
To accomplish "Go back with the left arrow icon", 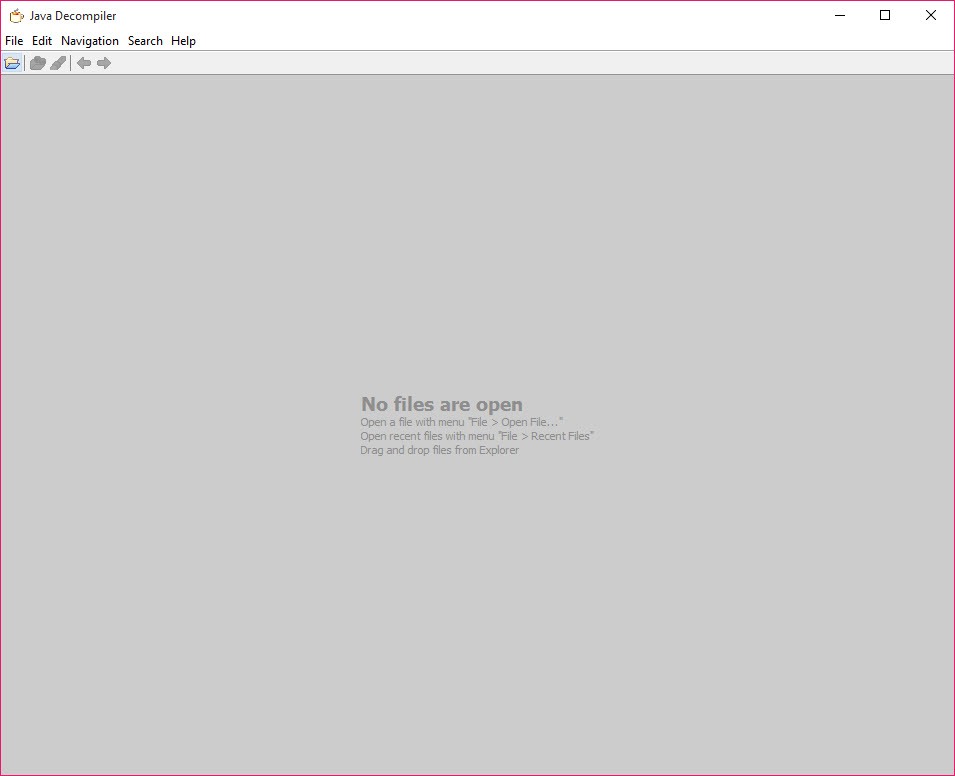I will (84, 63).
